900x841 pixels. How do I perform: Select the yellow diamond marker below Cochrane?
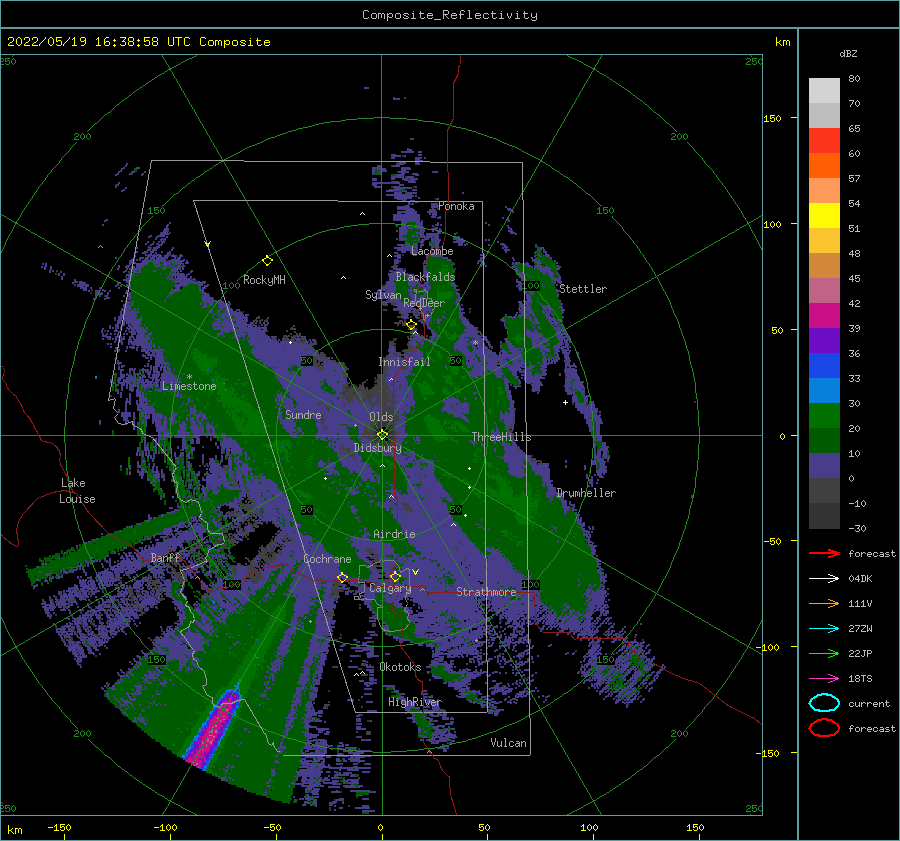pos(342,577)
